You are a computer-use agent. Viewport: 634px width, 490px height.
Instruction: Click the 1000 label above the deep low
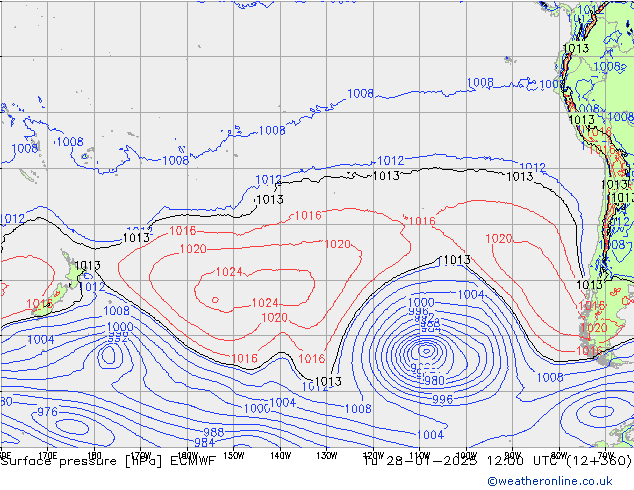[x=421, y=302]
